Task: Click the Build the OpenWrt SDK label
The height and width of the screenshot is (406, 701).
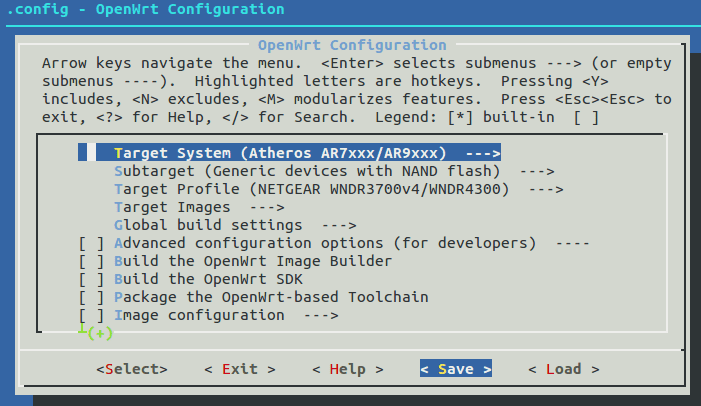Action: pyautogui.click(x=208, y=279)
